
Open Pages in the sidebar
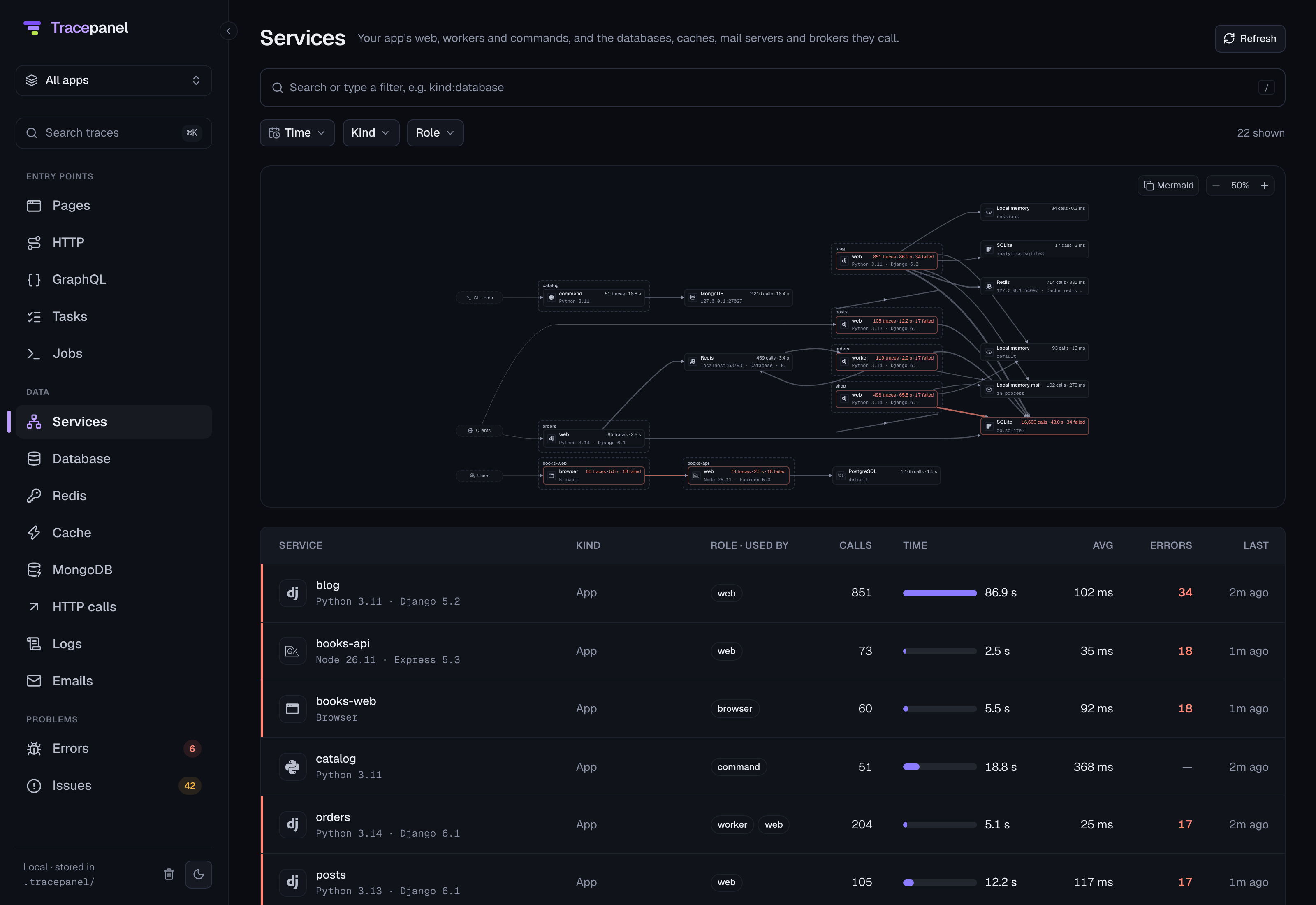point(114,205)
